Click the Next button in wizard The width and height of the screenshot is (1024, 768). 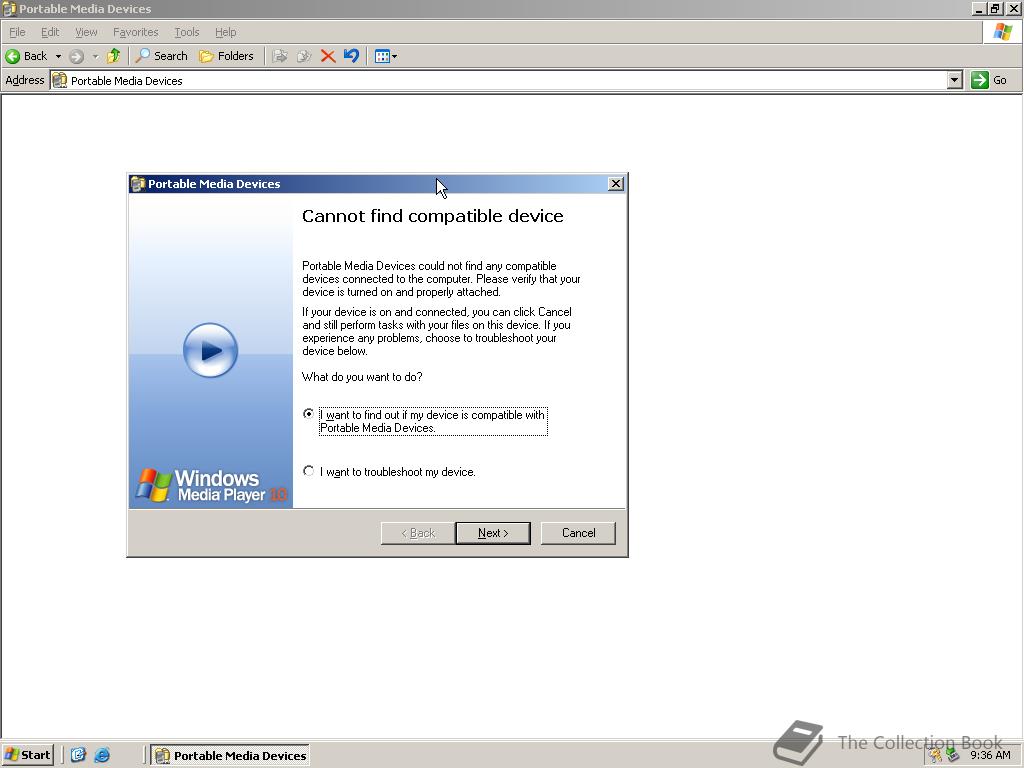coord(493,533)
